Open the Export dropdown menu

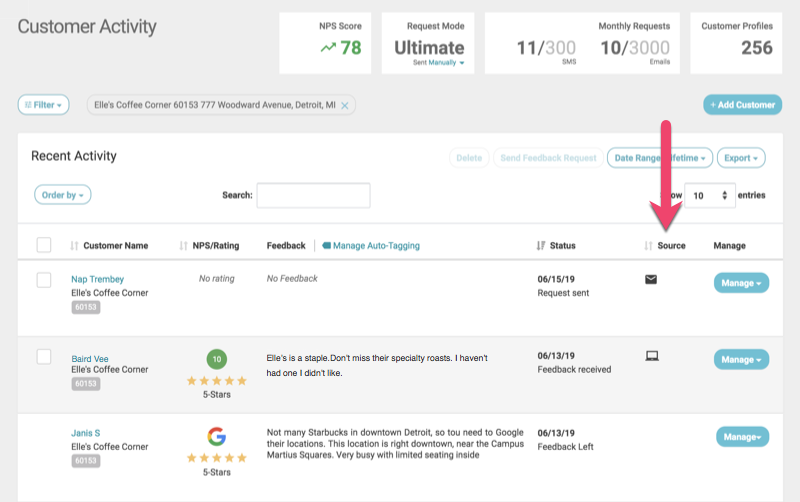(743, 158)
